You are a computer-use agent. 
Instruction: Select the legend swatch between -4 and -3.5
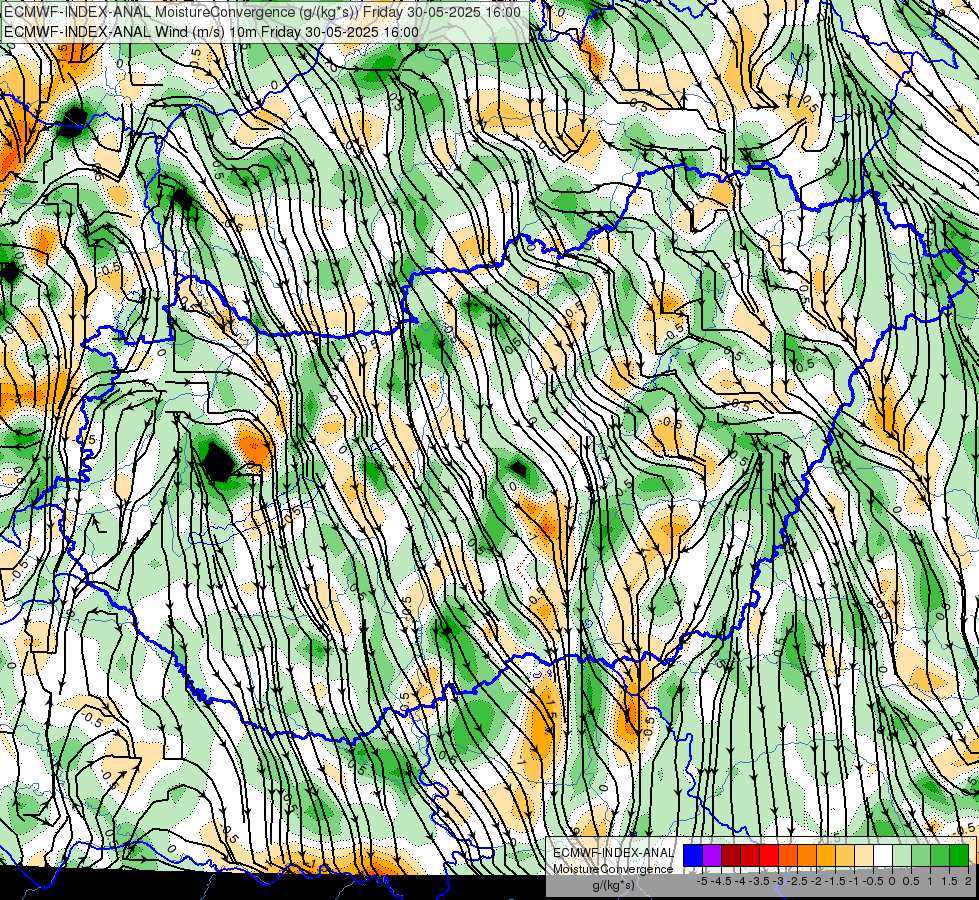(x=750, y=855)
